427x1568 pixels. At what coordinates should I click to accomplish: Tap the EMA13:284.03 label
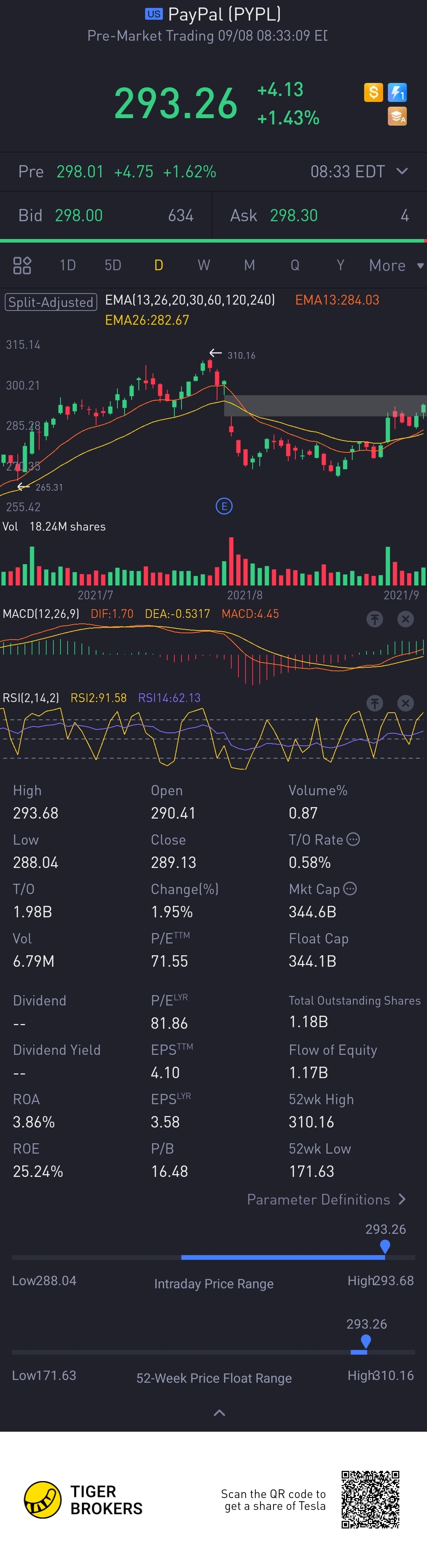[337, 300]
